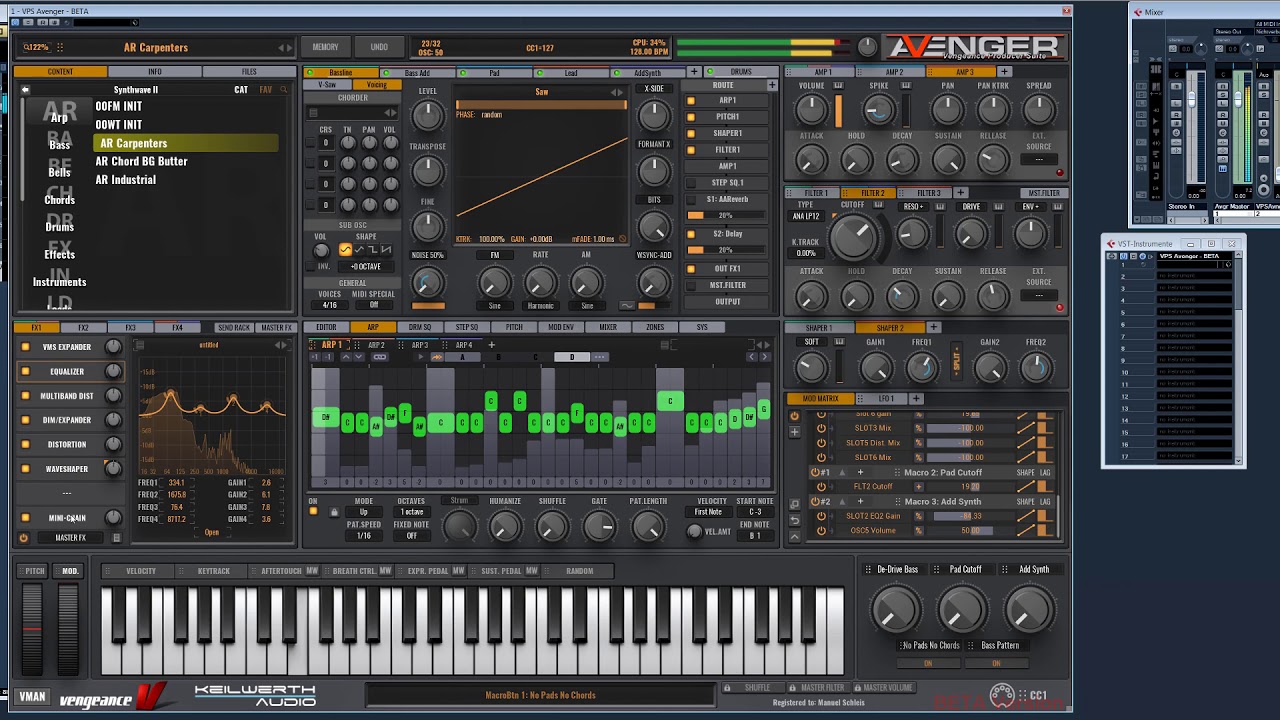Switch to the Lead oscillator tab

tap(571, 73)
